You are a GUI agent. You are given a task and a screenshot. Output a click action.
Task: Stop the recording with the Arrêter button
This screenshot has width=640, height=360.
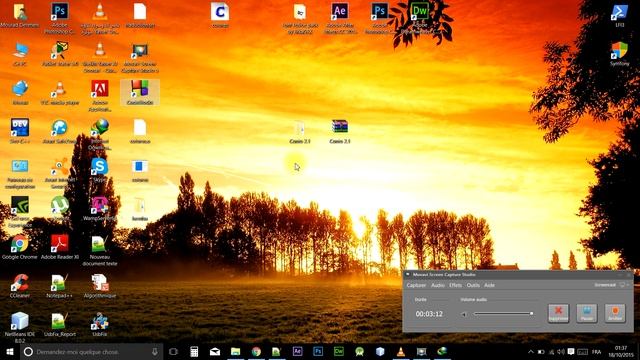coord(615,313)
